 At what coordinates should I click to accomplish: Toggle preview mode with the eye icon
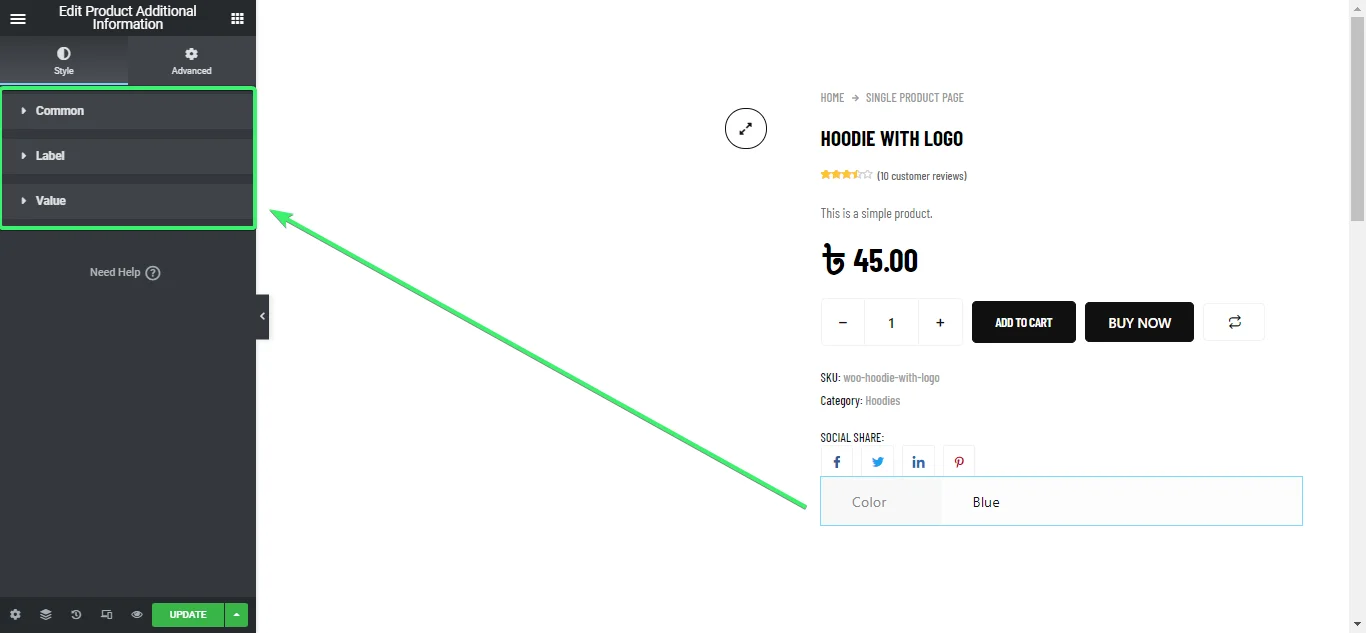click(136, 614)
